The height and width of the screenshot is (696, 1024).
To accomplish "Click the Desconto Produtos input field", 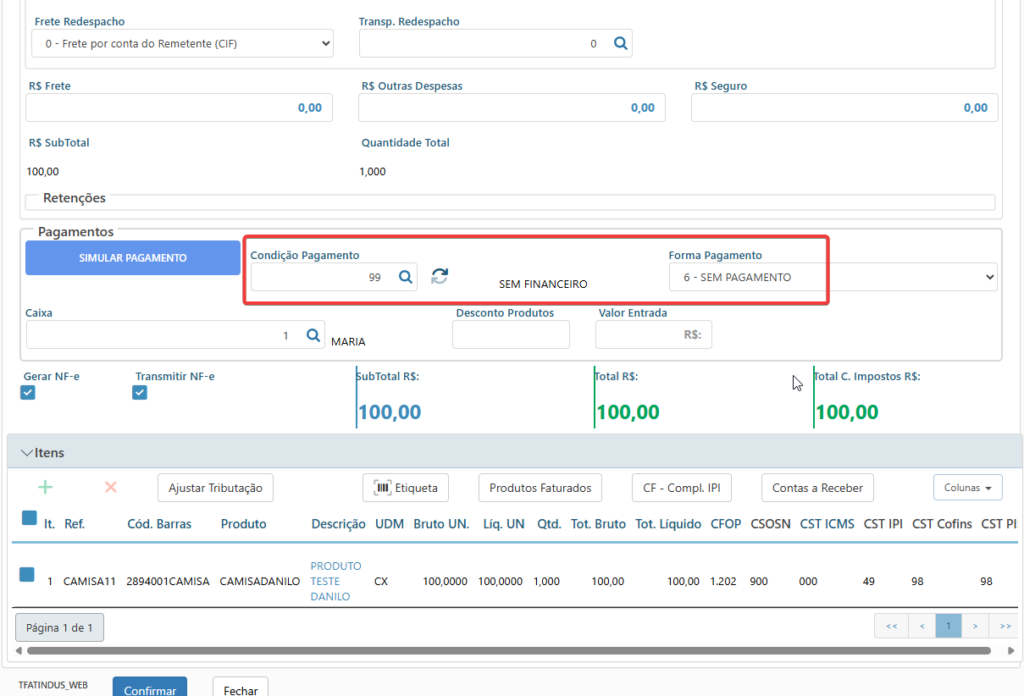I will pyautogui.click(x=511, y=335).
